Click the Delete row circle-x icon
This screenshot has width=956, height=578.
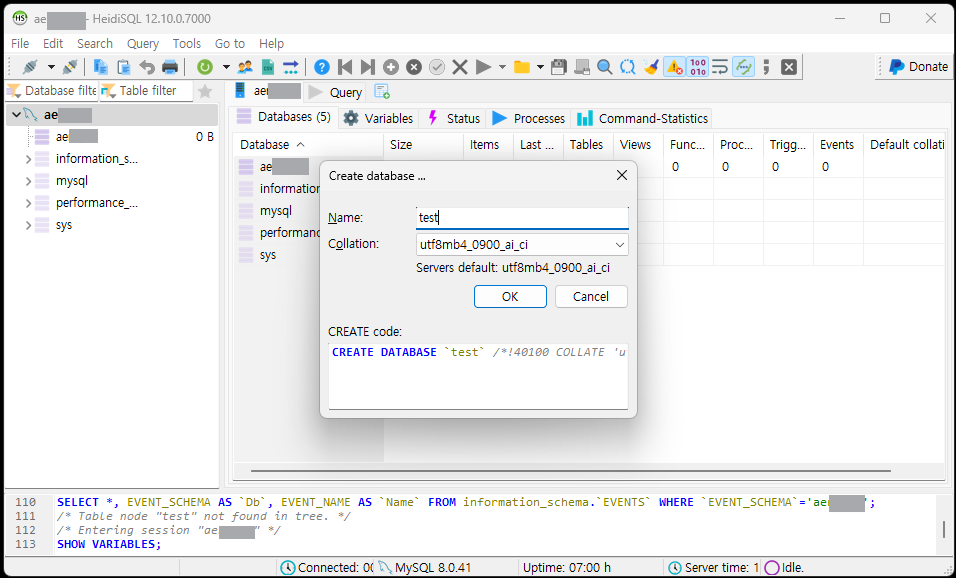pyautogui.click(x=414, y=66)
